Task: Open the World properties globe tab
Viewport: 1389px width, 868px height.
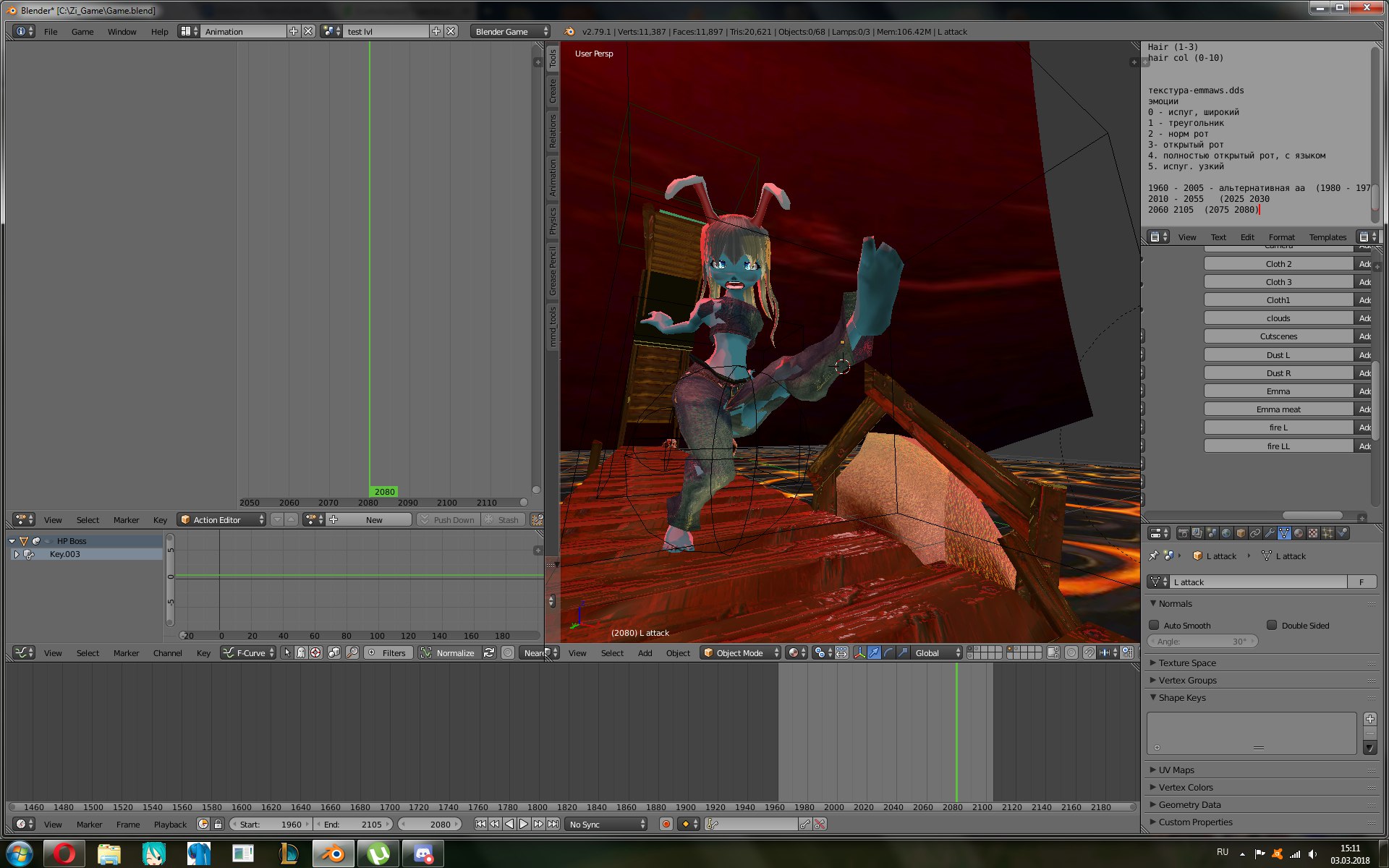Action: click(1226, 533)
